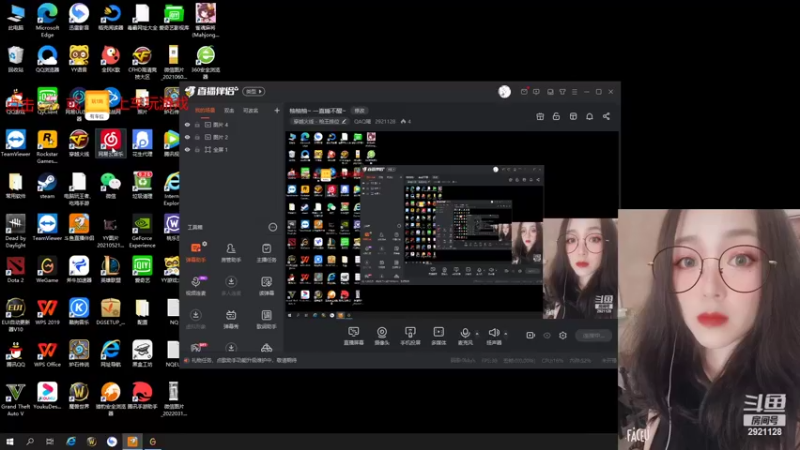The height and width of the screenshot is (450, 800).
Task: Switch to the 我的场景 tab
Action: (205, 110)
